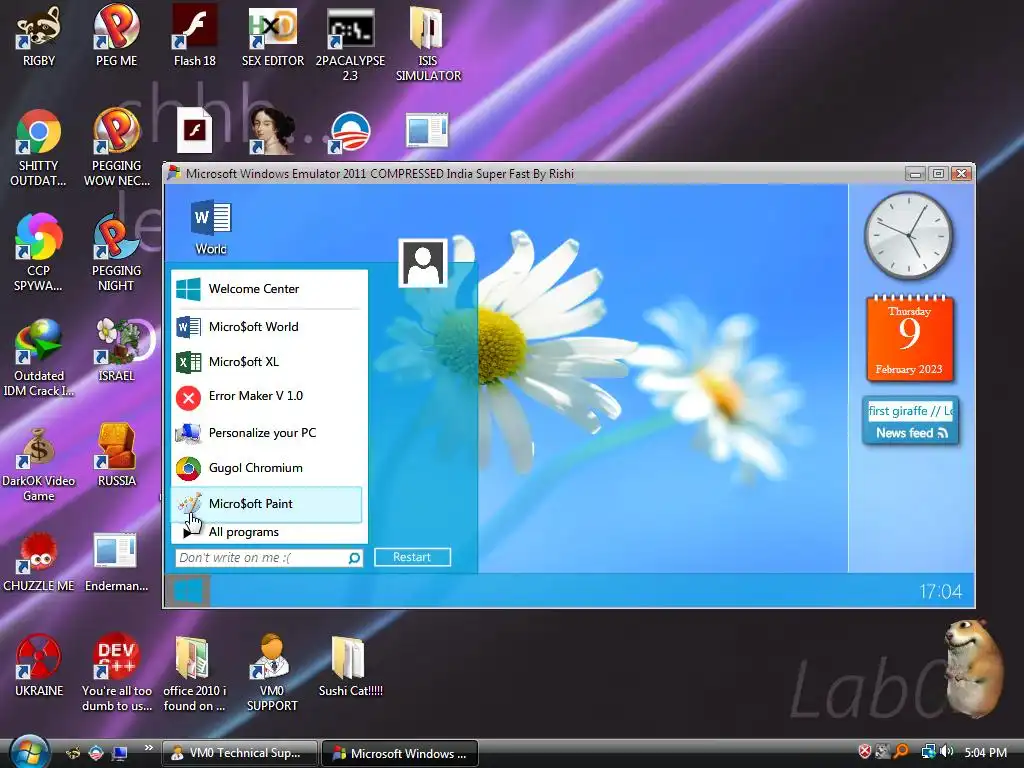The height and width of the screenshot is (768, 1024).
Task: Open the portrait painting desktop icon
Action: [x=272, y=131]
